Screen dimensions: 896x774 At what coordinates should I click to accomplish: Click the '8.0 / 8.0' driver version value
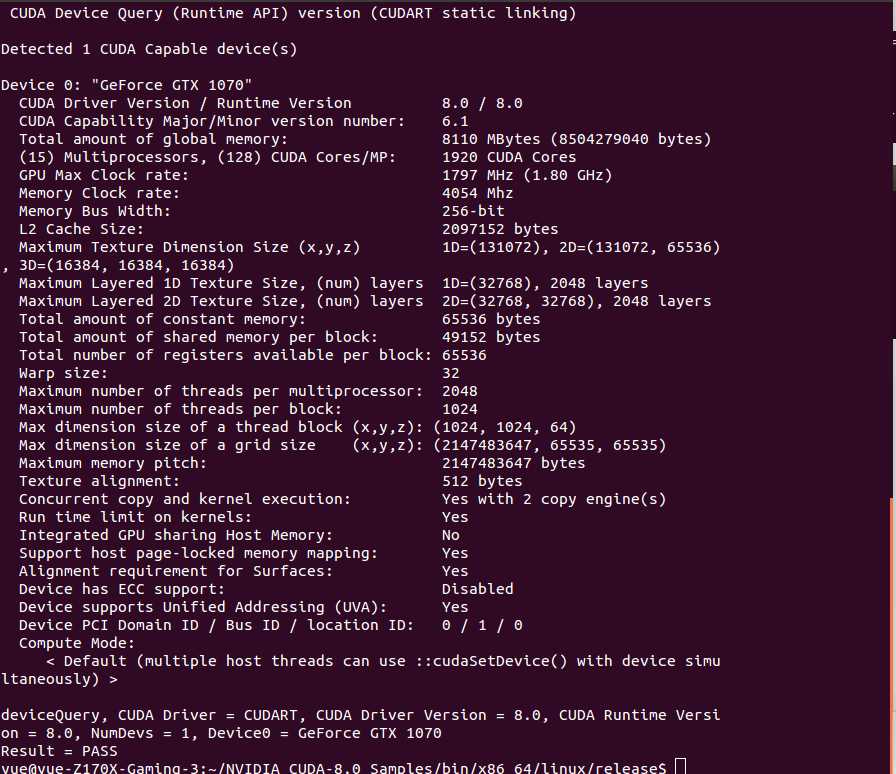pyautogui.click(x=482, y=103)
